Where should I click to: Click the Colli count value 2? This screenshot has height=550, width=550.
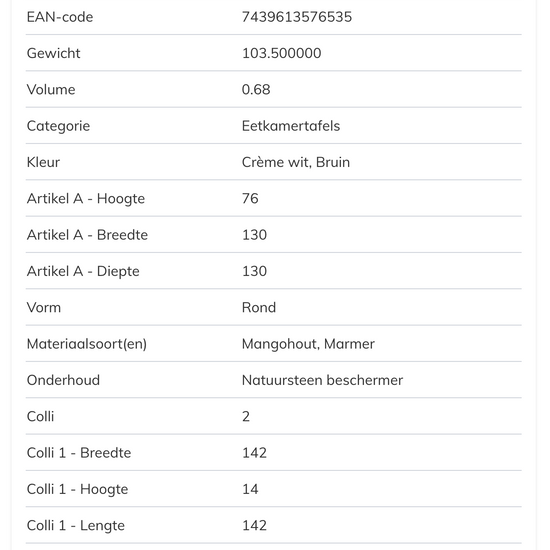(246, 416)
